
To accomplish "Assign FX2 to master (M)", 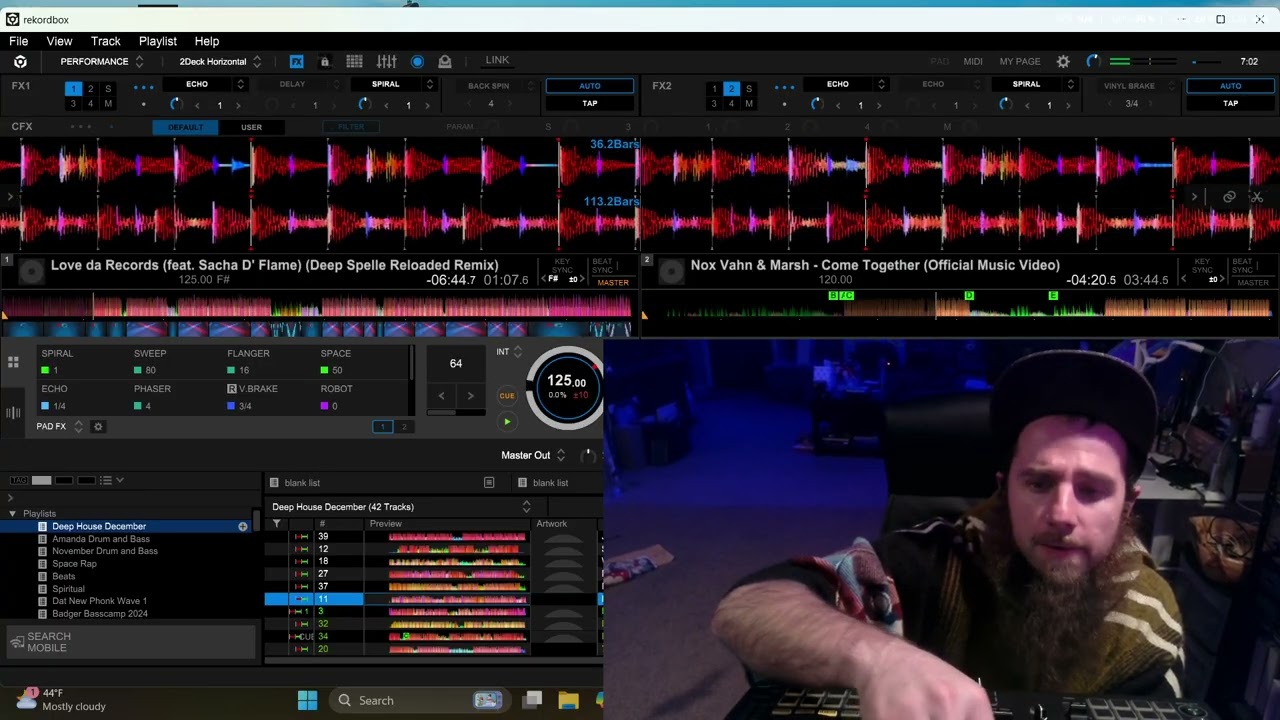I will [x=749, y=104].
